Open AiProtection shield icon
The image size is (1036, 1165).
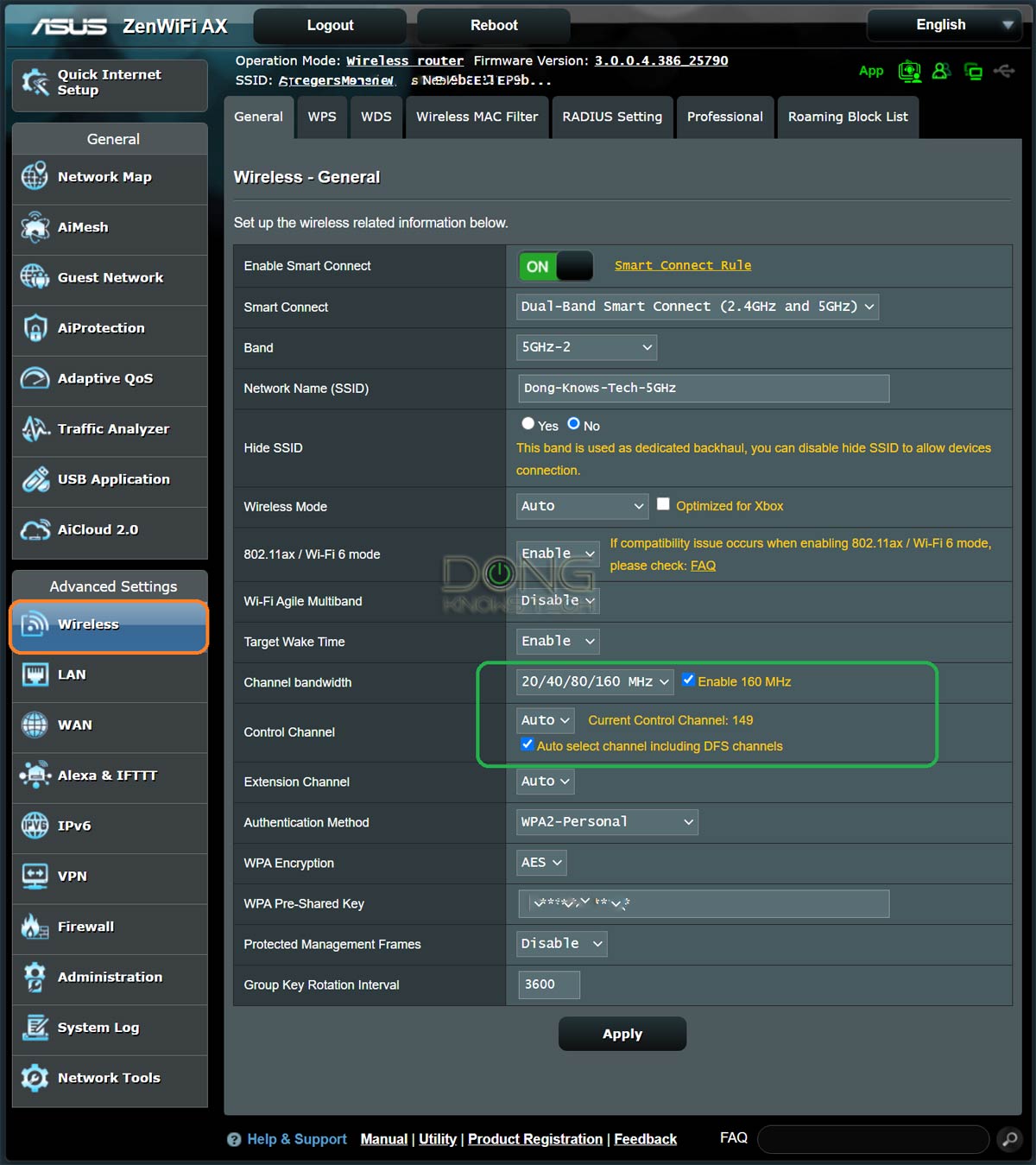[35, 328]
